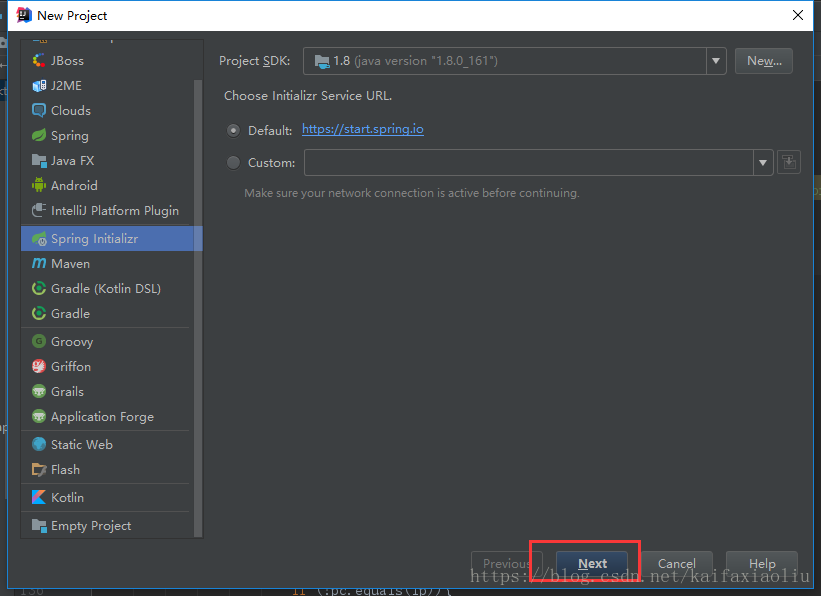Image resolution: width=821 pixels, height=596 pixels.
Task: Click the download icon beside Custom field
Action: click(789, 162)
